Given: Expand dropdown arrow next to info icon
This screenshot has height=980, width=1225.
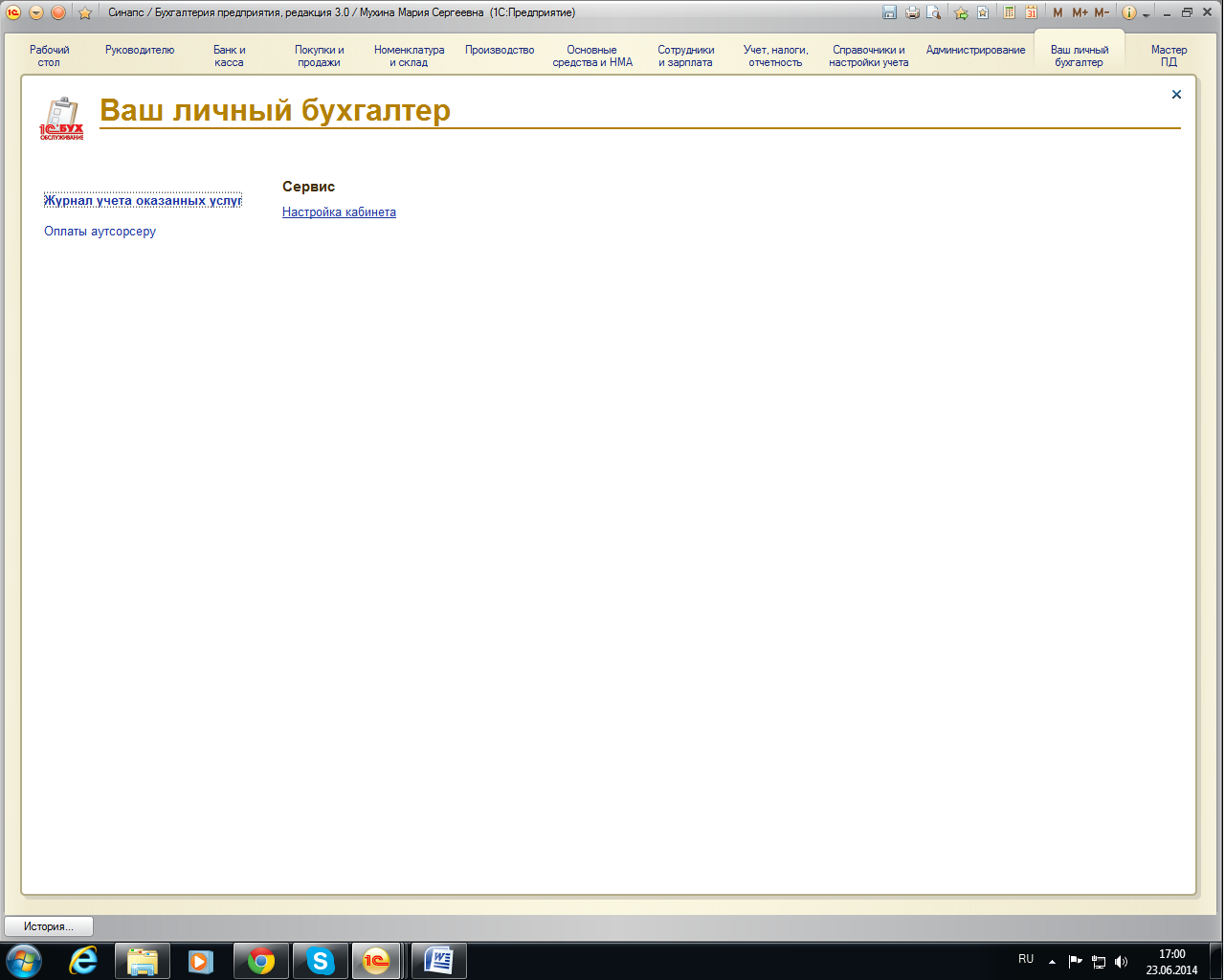Looking at the screenshot, I should (1146, 14).
